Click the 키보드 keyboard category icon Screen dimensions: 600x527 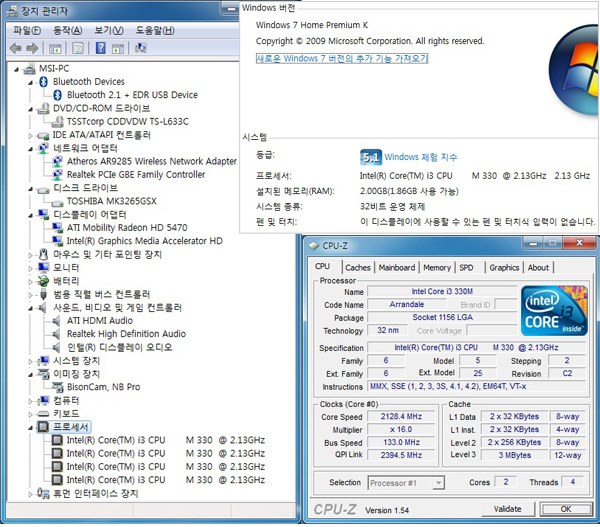click(x=43, y=414)
